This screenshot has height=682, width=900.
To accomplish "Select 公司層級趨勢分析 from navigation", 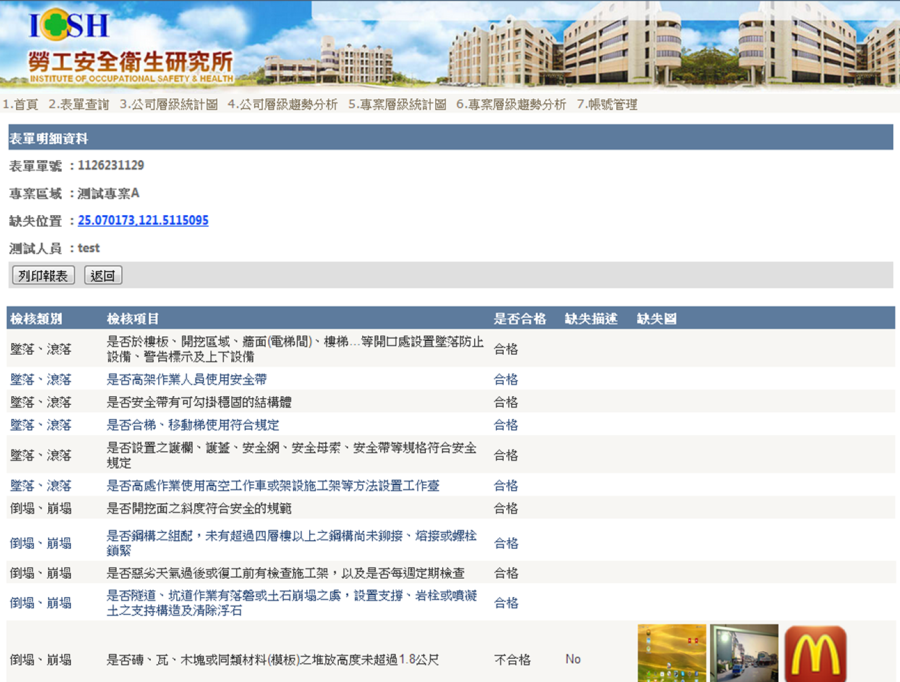I will (x=282, y=104).
